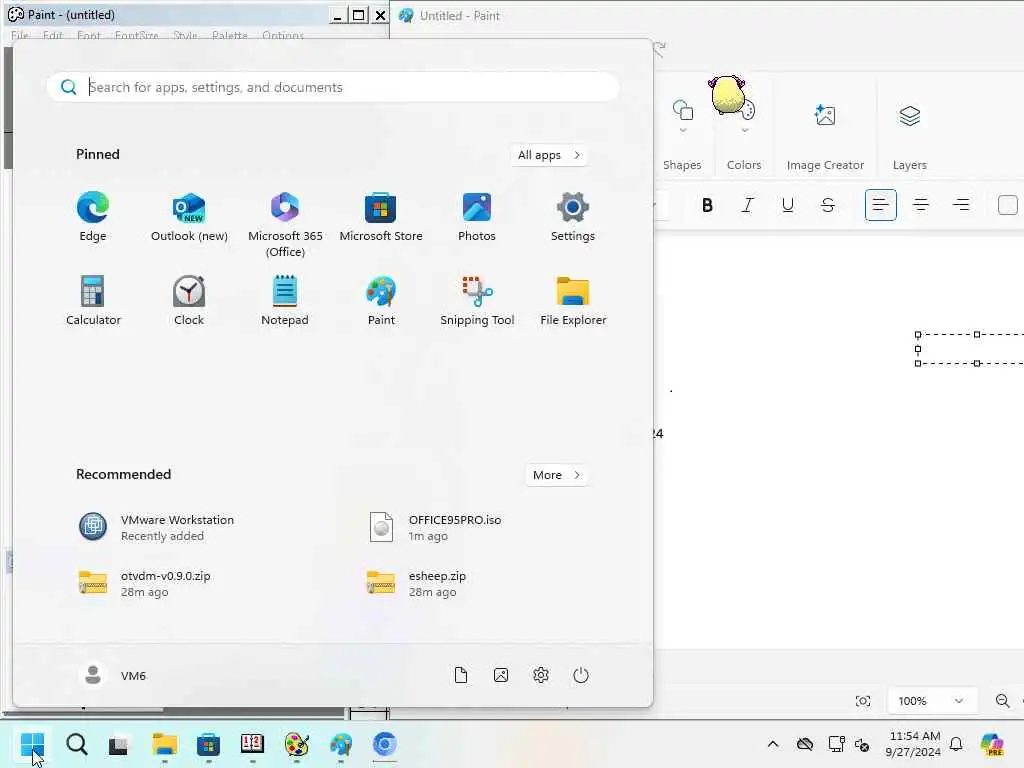Viewport: 1024px width, 768px height.
Task: Toggle bold text formatting in Paint
Action: (x=707, y=205)
